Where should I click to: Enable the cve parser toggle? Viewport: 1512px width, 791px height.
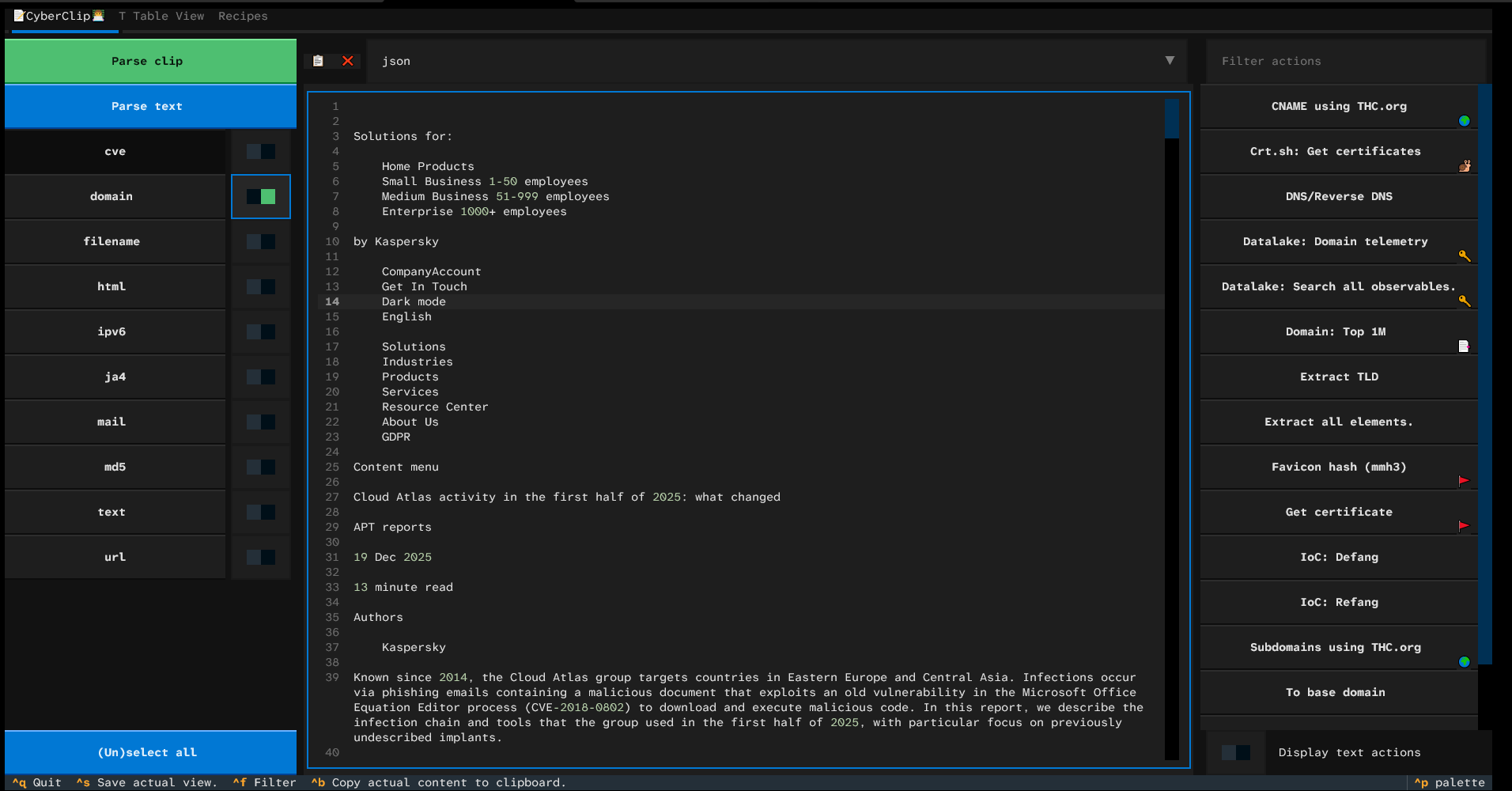coord(261,151)
